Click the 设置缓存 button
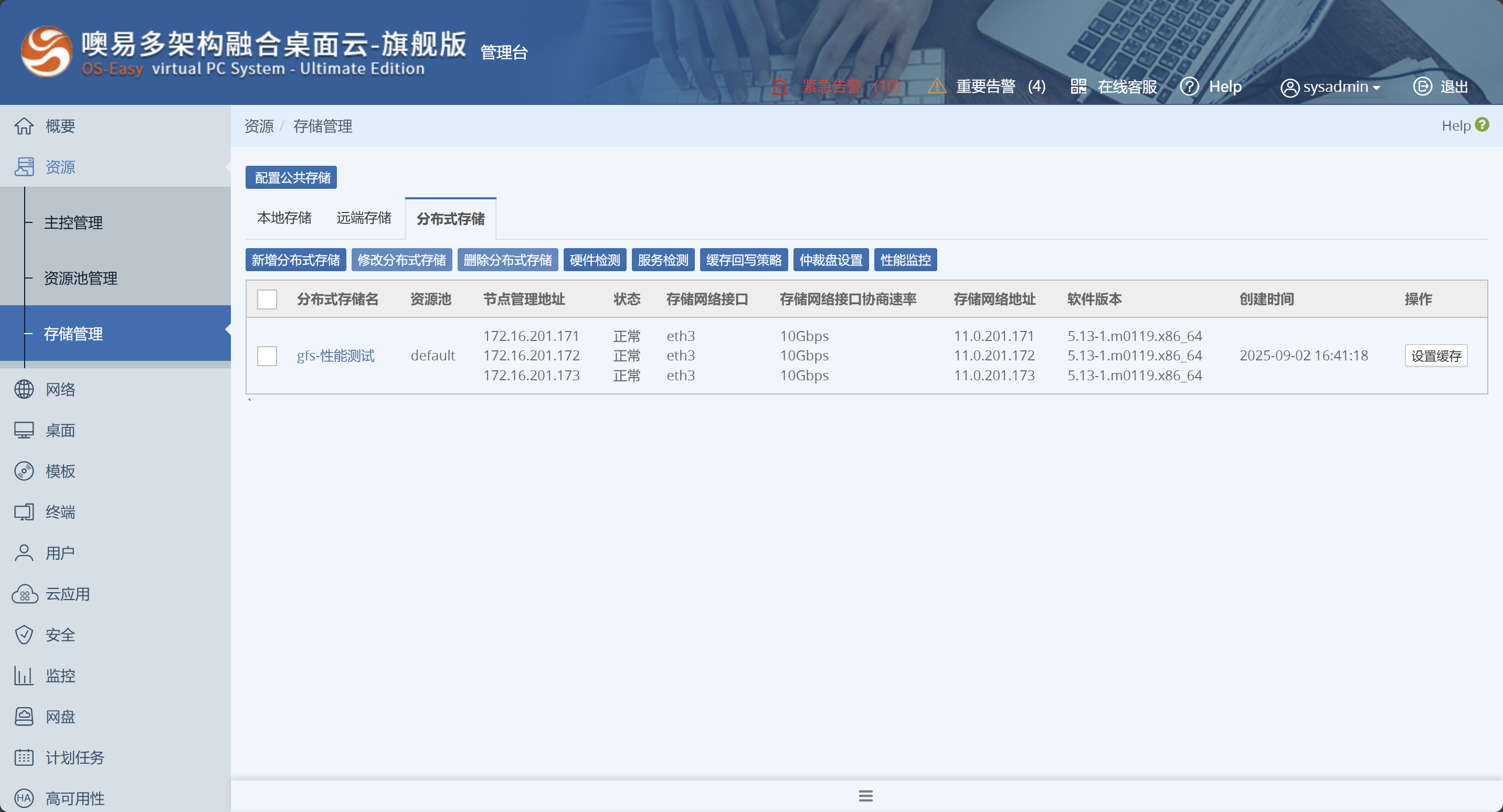1503x812 pixels. 1435,356
